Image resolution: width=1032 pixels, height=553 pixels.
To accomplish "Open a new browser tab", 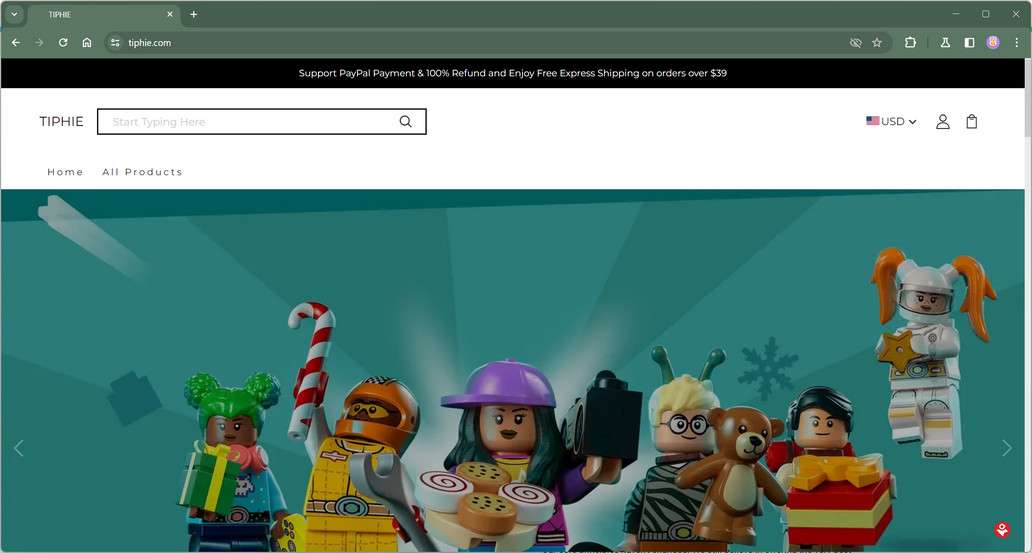I will pos(194,14).
